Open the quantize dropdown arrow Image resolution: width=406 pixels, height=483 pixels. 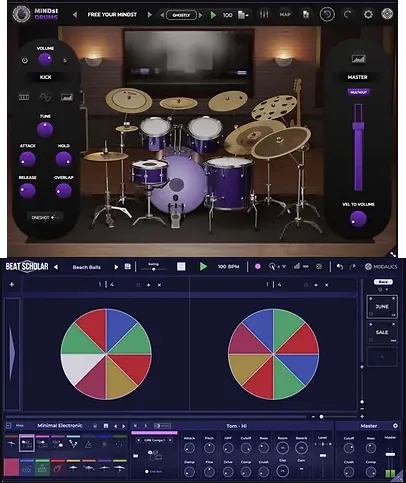coord(284,267)
